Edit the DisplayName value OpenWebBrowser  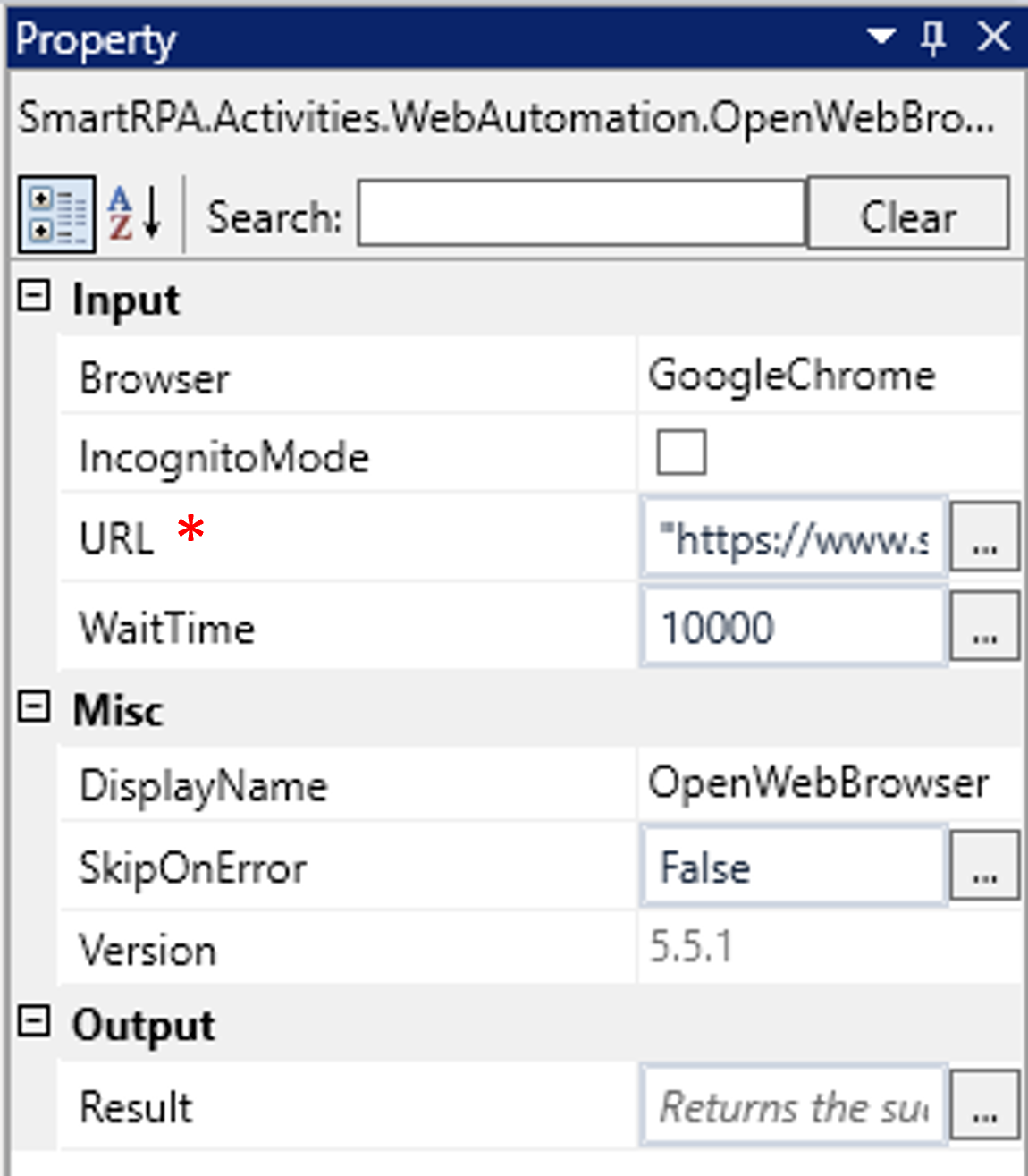click(x=819, y=783)
